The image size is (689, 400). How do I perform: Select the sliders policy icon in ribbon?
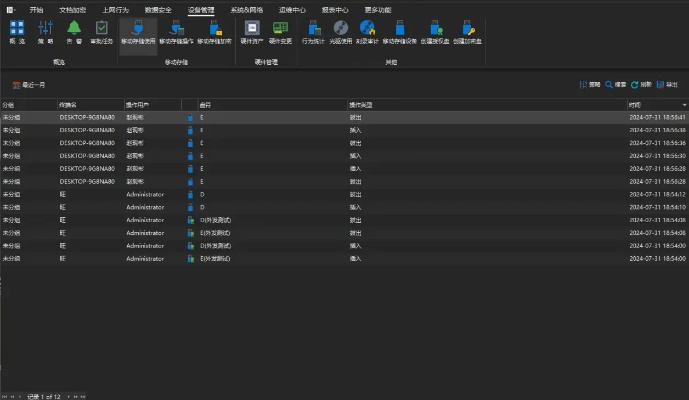point(45,28)
